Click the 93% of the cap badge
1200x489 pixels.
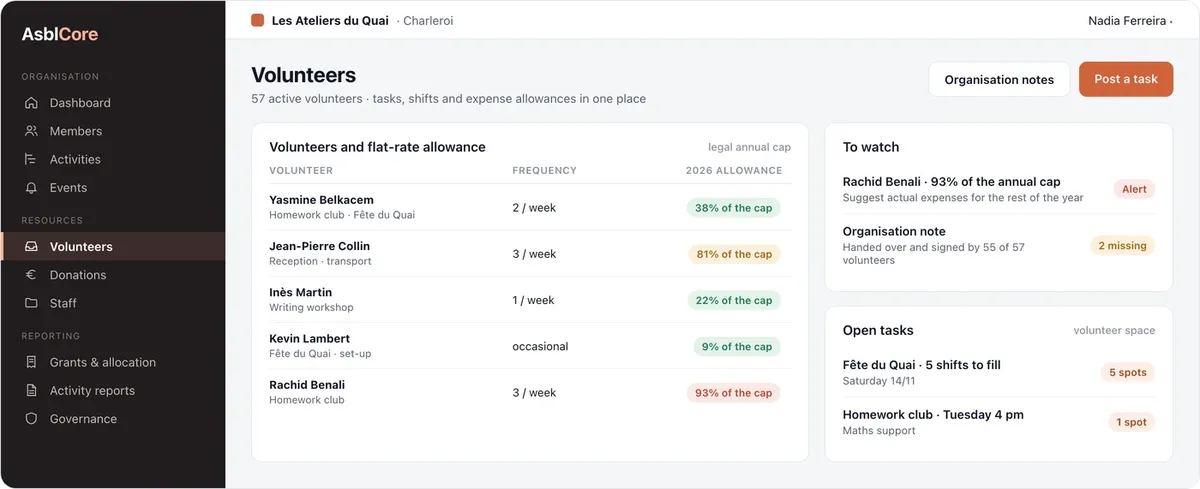click(x=733, y=393)
